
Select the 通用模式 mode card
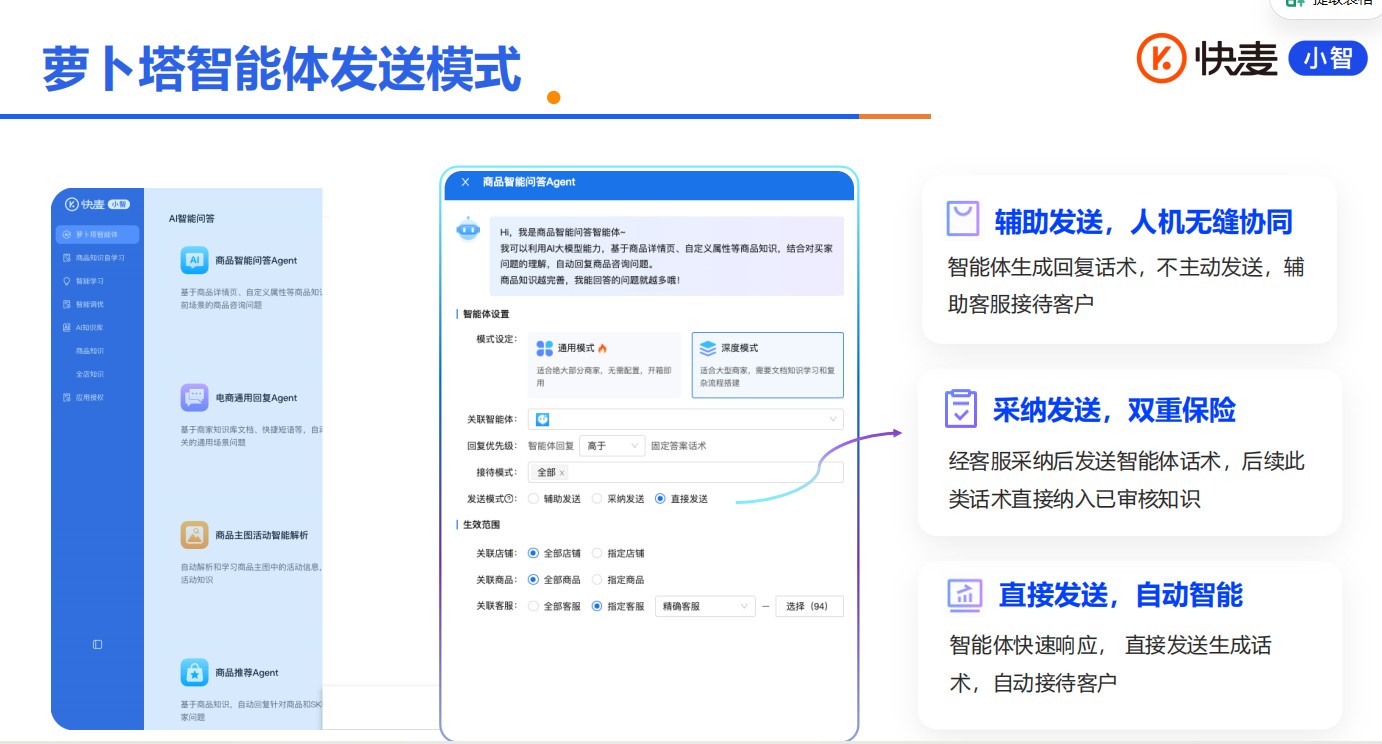(604, 365)
